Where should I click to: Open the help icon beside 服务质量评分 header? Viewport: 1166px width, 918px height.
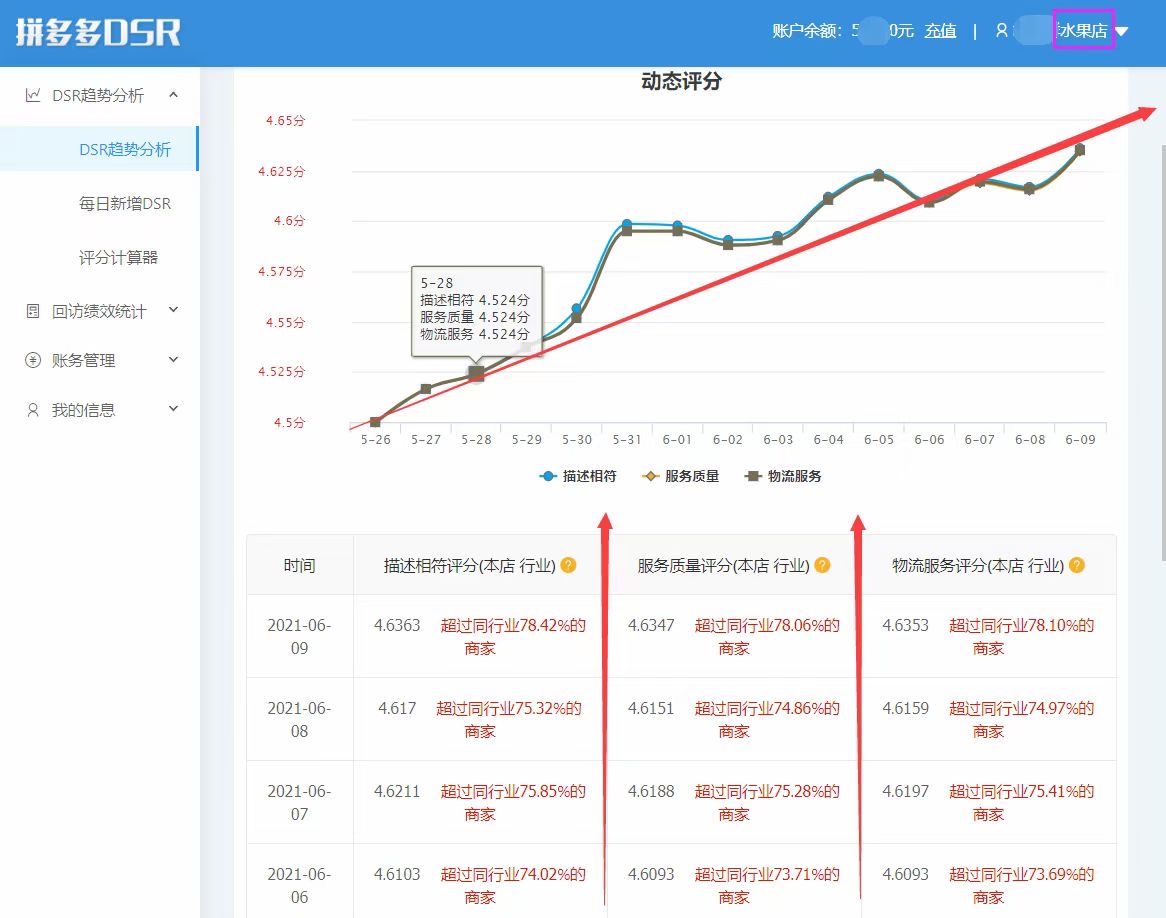(821, 565)
